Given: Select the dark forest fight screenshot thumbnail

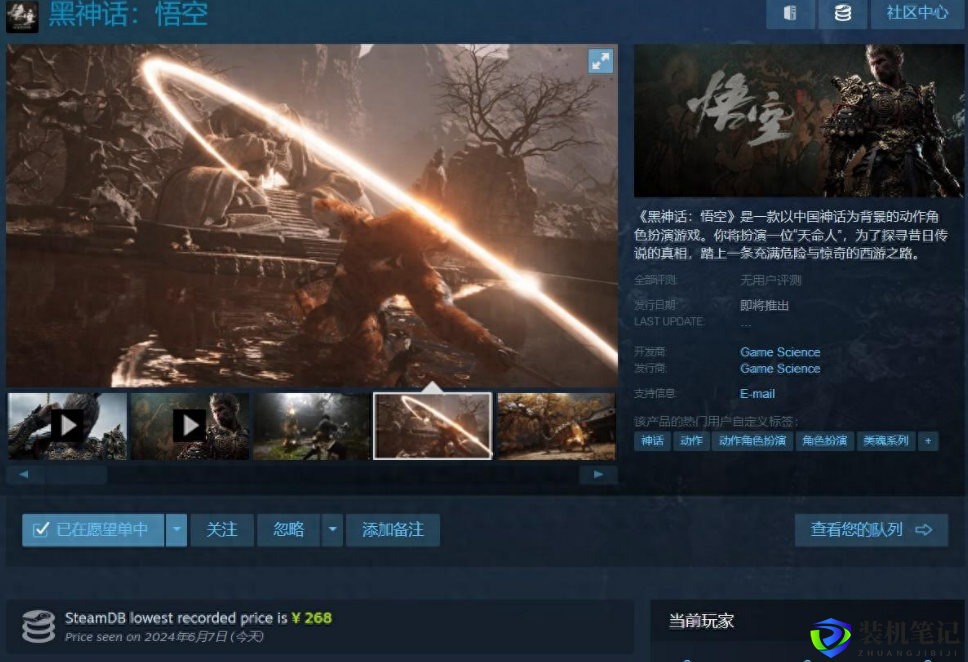Looking at the screenshot, I should pyautogui.click(x=312, y=426).
